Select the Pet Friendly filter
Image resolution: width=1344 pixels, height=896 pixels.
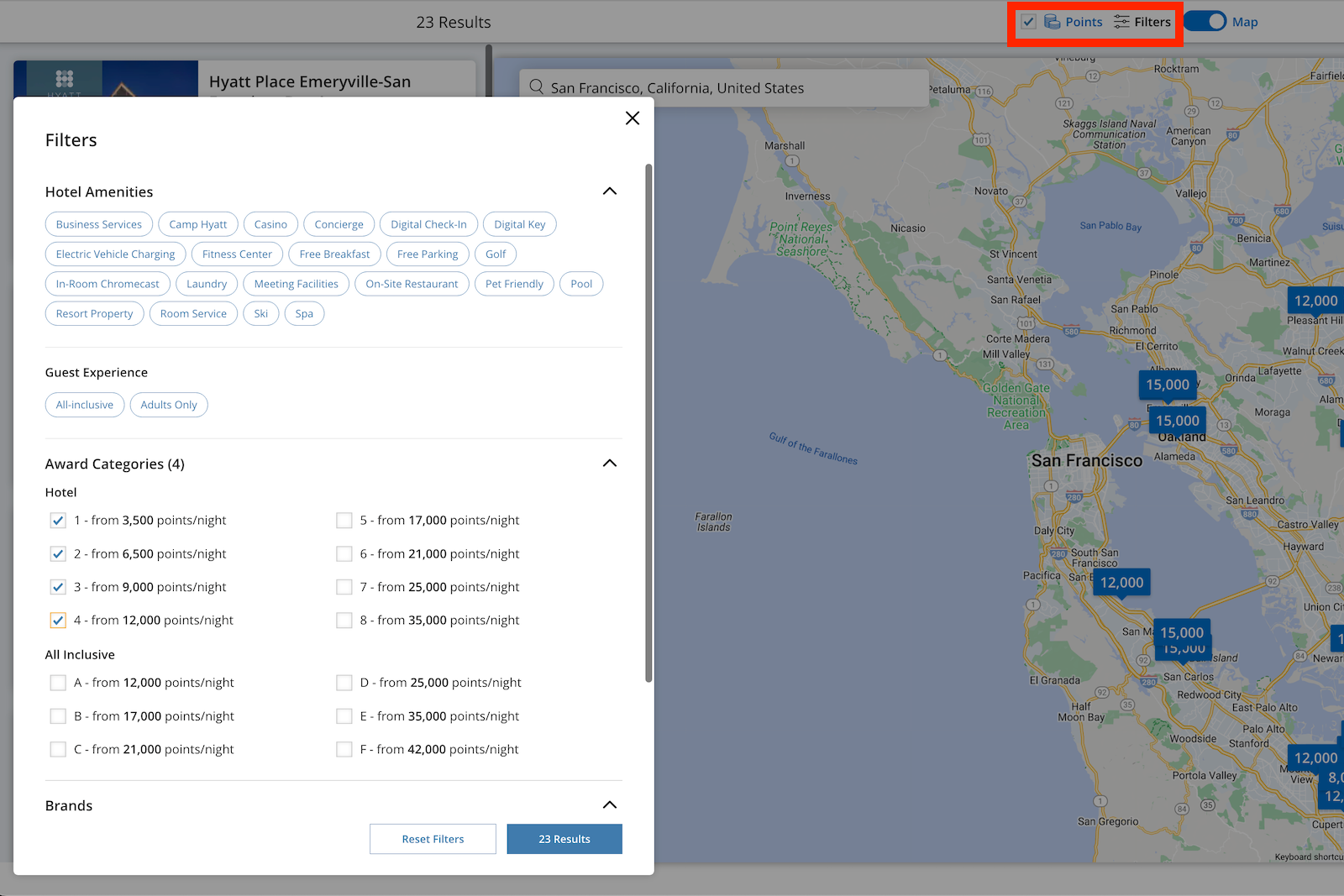pyautogui.click(x=514, y=284)
